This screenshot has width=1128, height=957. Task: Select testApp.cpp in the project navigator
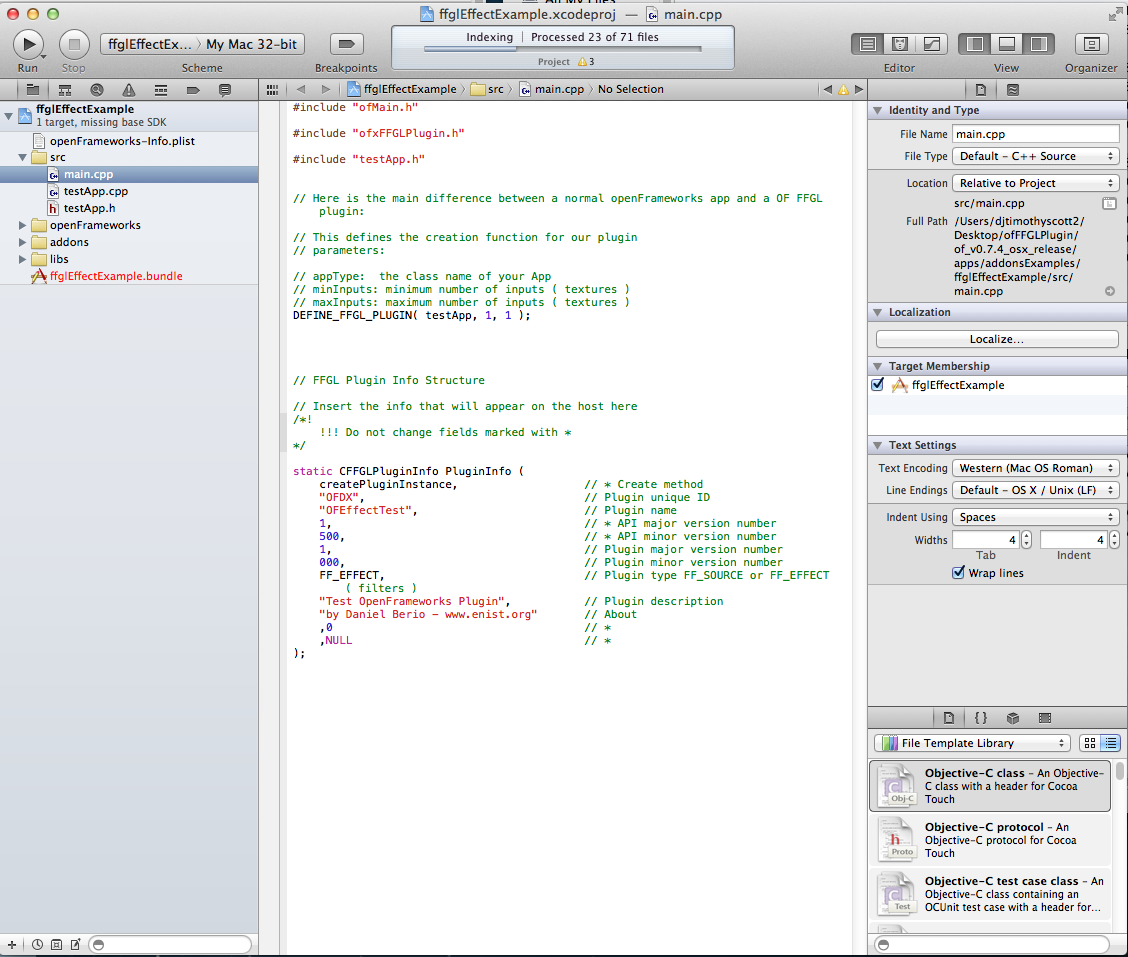(x=95, y=191)
